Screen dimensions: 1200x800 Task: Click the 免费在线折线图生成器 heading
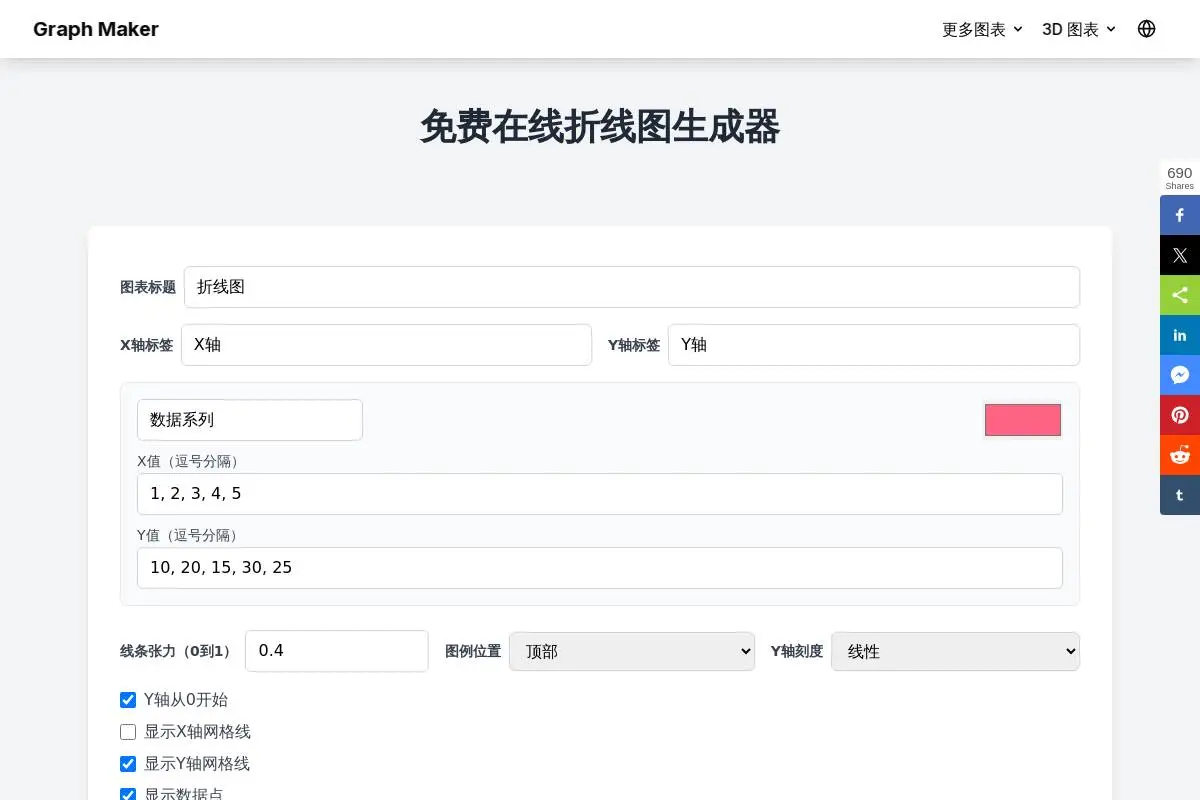(x=600, y=127)
